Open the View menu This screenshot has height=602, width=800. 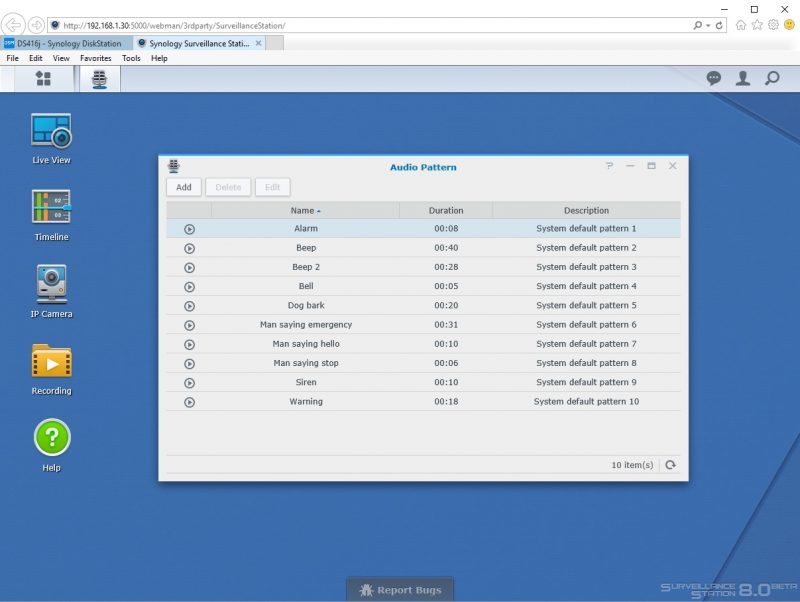(x=61, y=58)
